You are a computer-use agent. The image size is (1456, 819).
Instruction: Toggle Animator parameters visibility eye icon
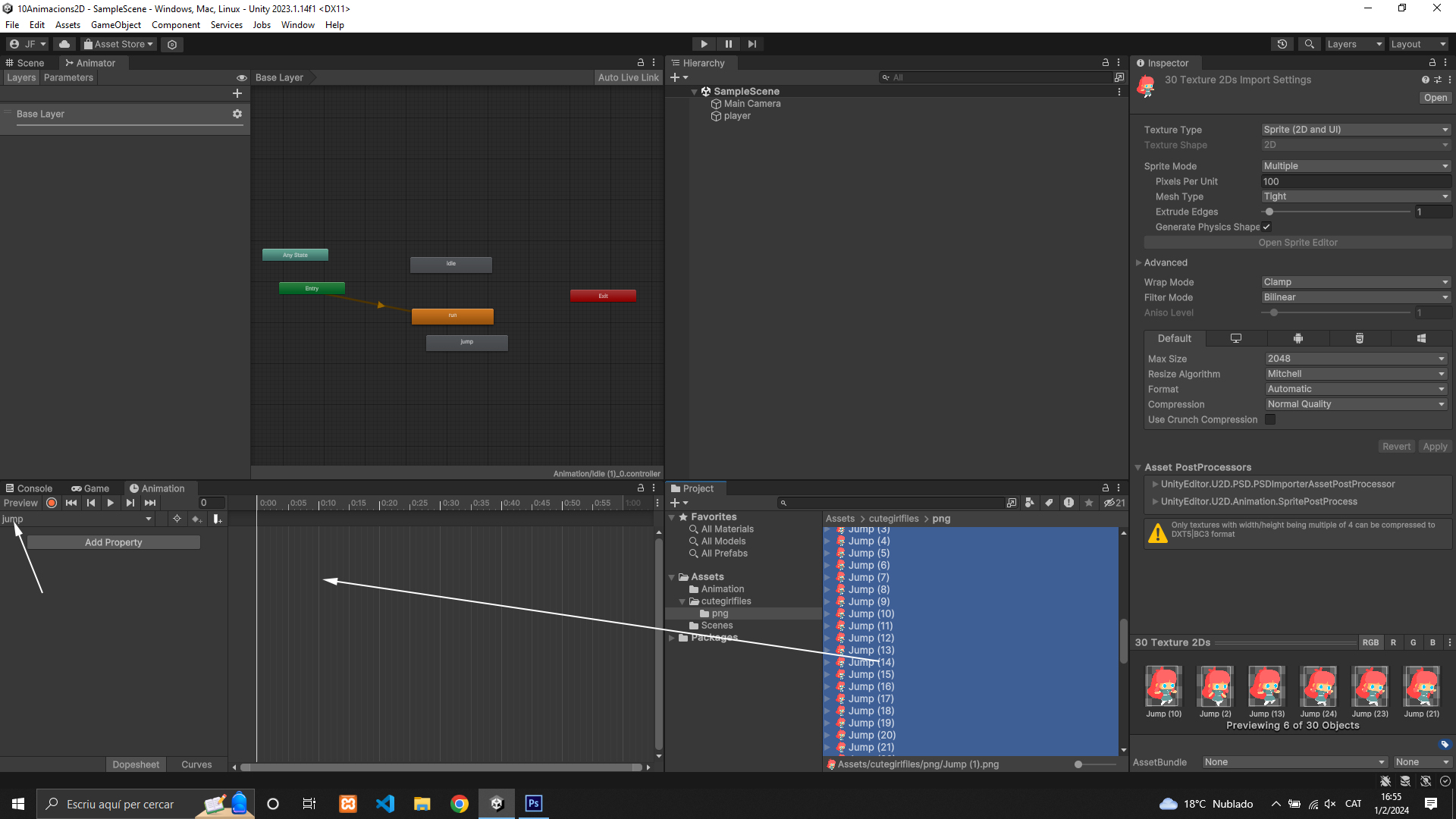(242, 77)
